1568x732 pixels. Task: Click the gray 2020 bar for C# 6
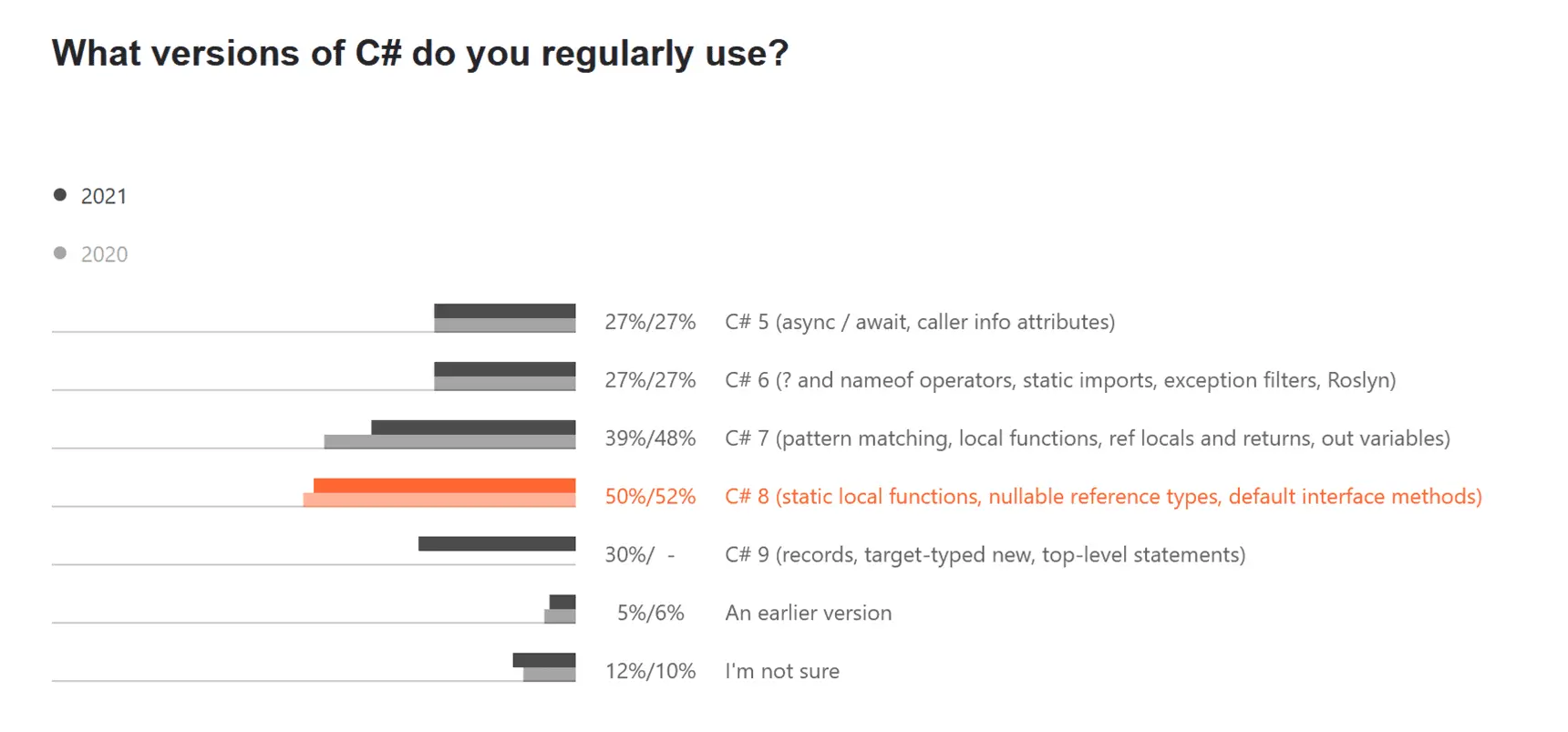(505, 383)
